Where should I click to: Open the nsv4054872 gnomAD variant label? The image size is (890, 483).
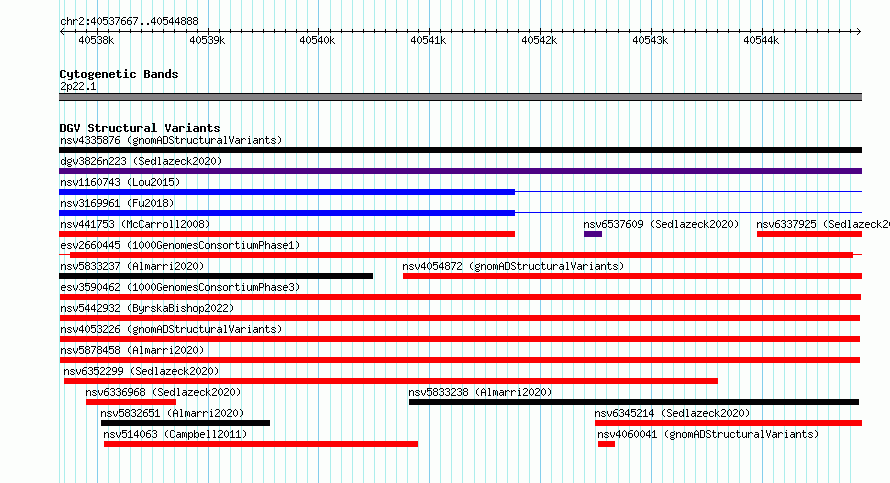[513, 266]
